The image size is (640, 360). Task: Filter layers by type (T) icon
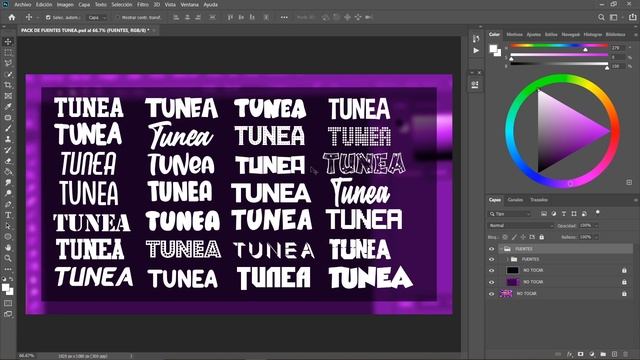pyautogui.click(x=564, y=213)
